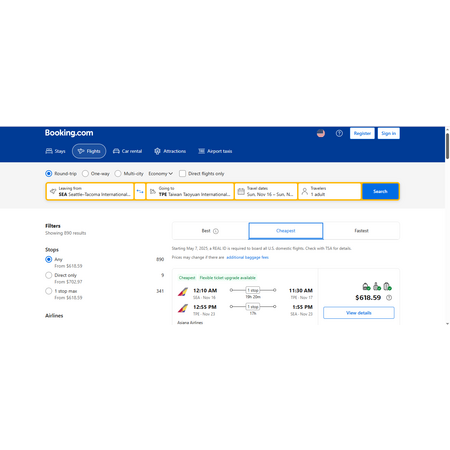Sort results by Best
450x450 pixels.
click(x=210, y=231)
